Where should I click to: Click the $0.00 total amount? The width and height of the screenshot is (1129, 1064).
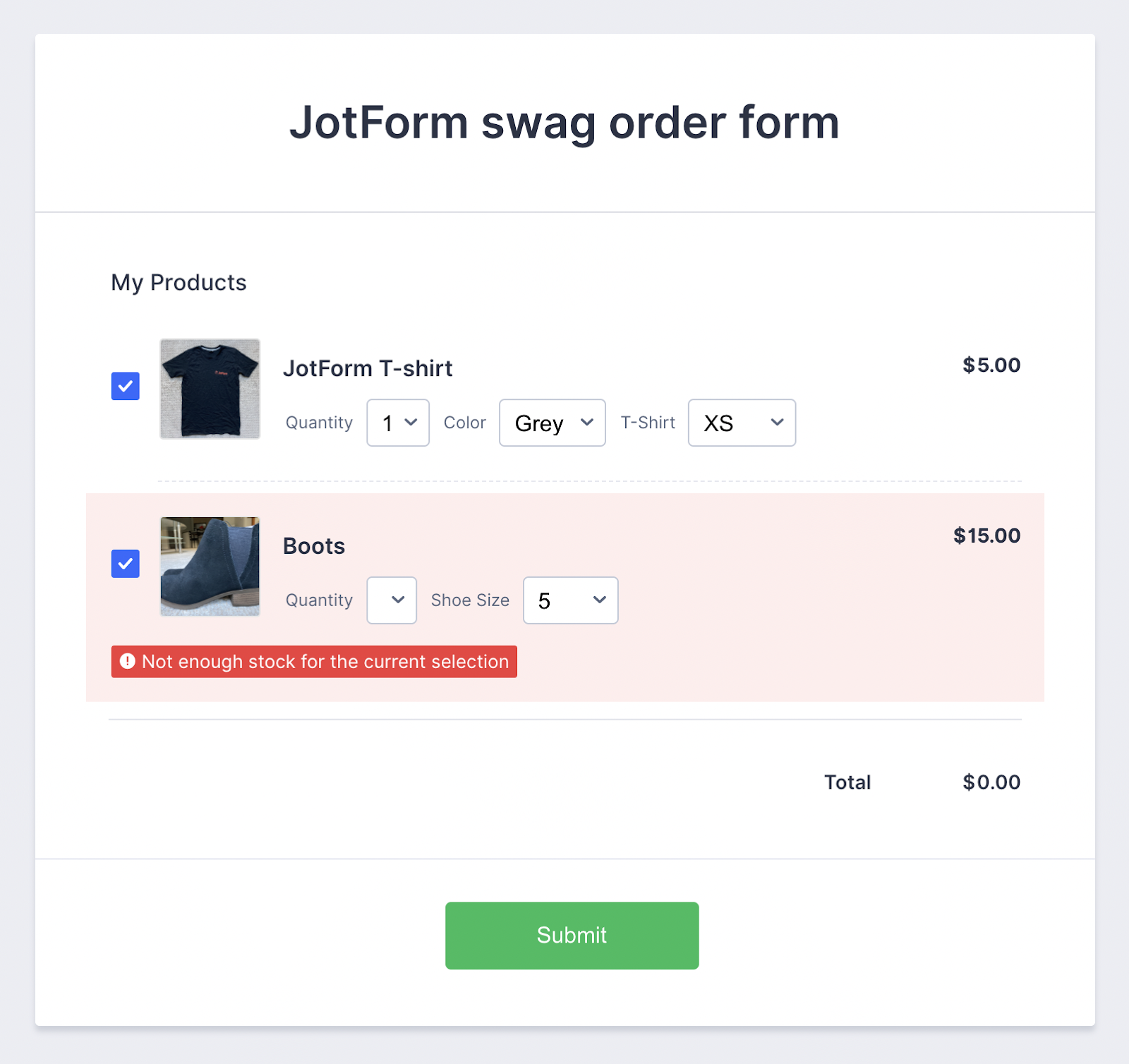(x=991, y=782)
